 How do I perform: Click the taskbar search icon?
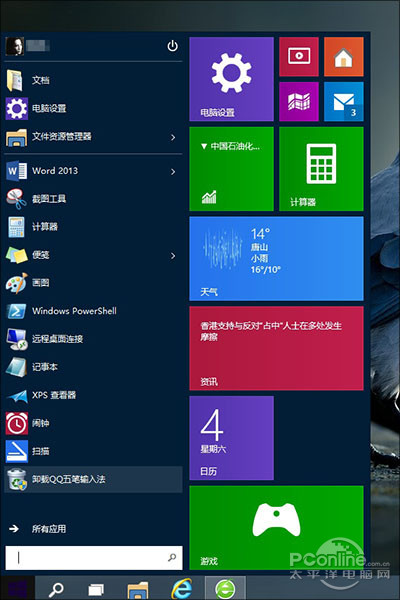(x=56, y=589)
